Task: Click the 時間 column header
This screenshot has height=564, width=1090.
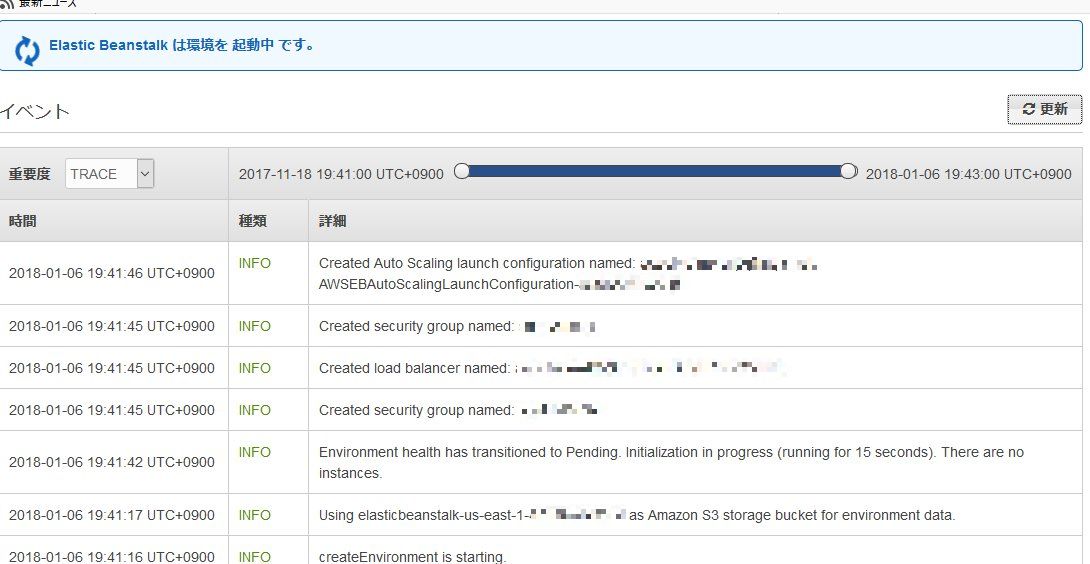Action: [x=23, y=221]
